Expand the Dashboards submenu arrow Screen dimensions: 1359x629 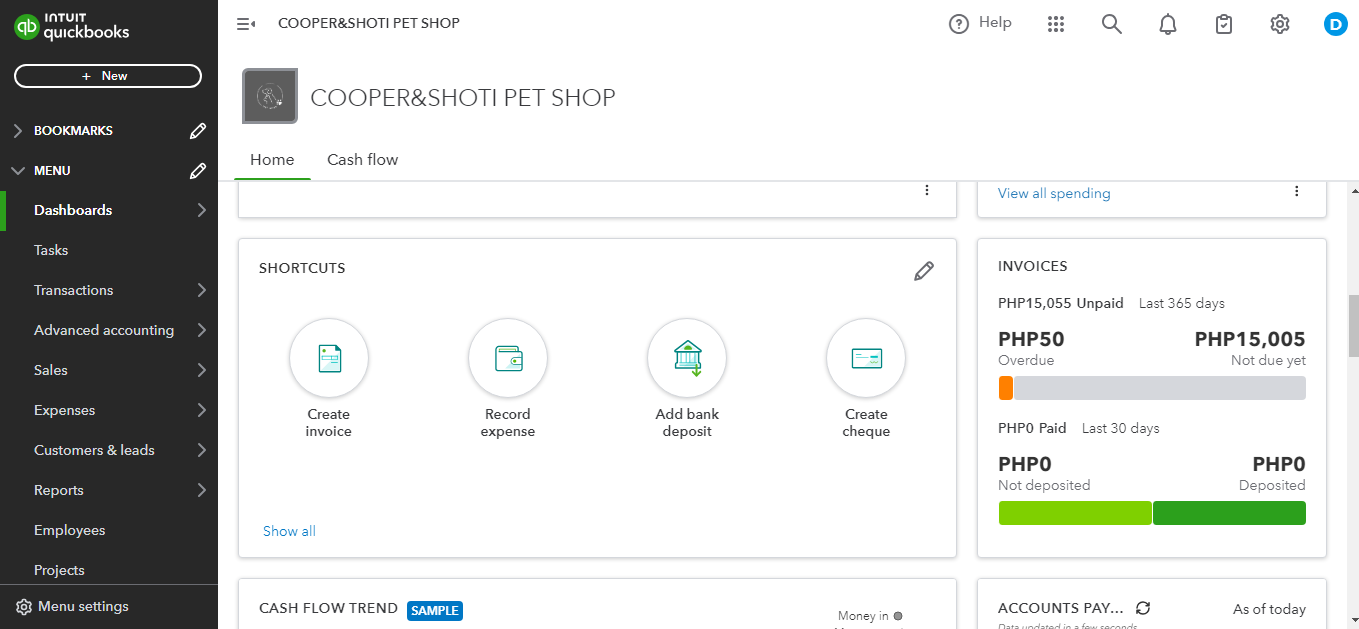click(x=202, y=210)
